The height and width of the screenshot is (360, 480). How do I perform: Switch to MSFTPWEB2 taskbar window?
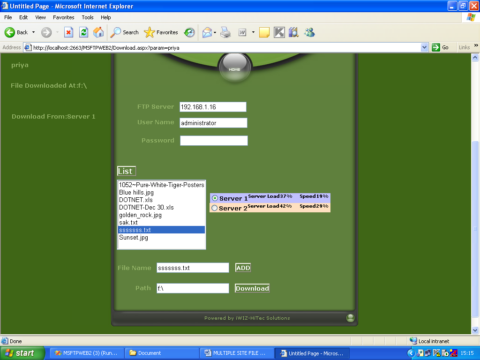click(x=87, y=353)
